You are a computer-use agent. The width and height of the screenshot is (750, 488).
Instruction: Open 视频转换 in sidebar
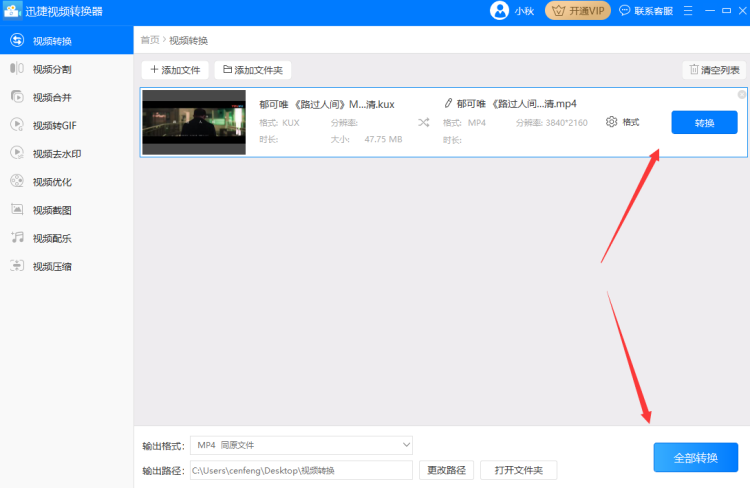coord(66,41)
